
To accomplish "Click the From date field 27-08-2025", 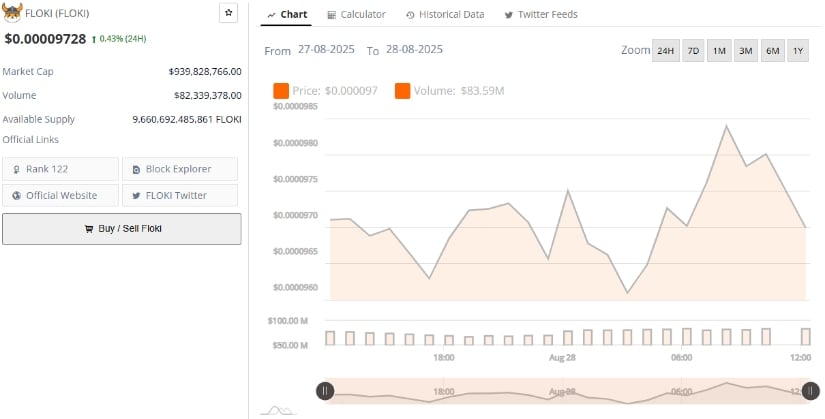I will point(326,49).
